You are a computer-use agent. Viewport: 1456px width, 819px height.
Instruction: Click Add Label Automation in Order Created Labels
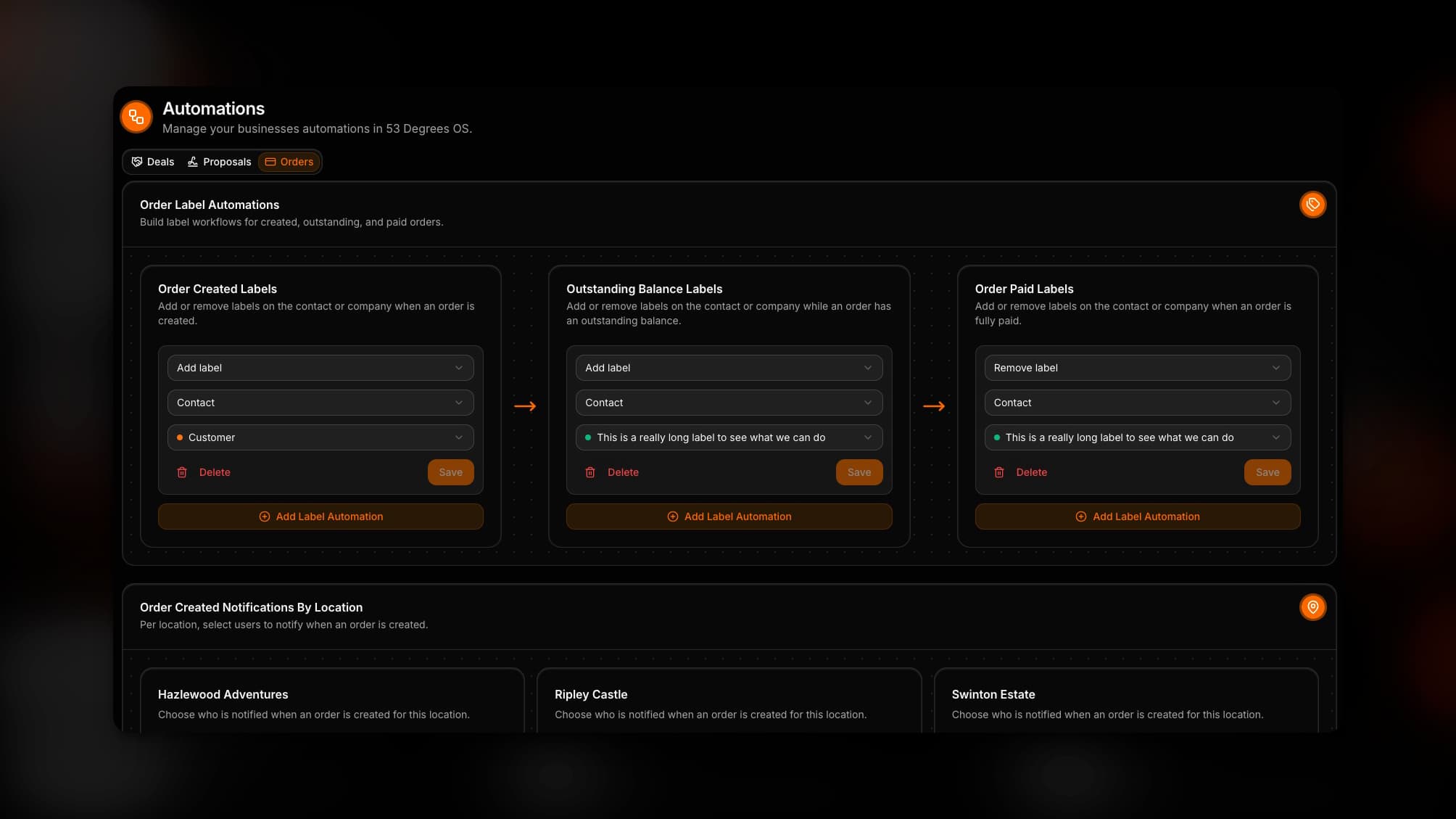(x=320, y=516)
